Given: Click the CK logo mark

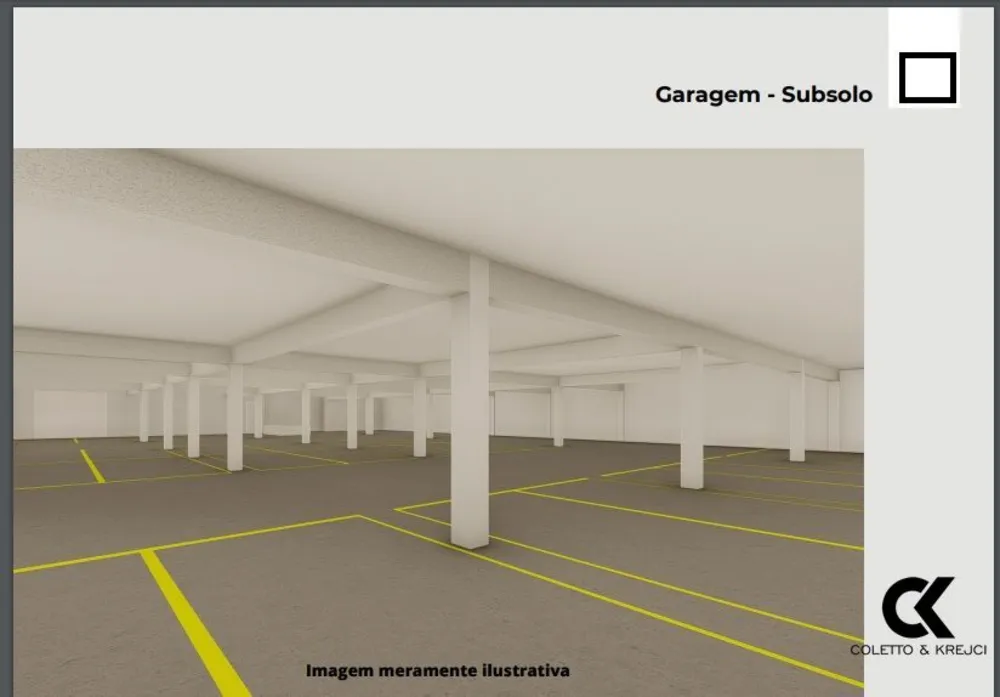Looking at the screenshot, I should coord(918,607).
